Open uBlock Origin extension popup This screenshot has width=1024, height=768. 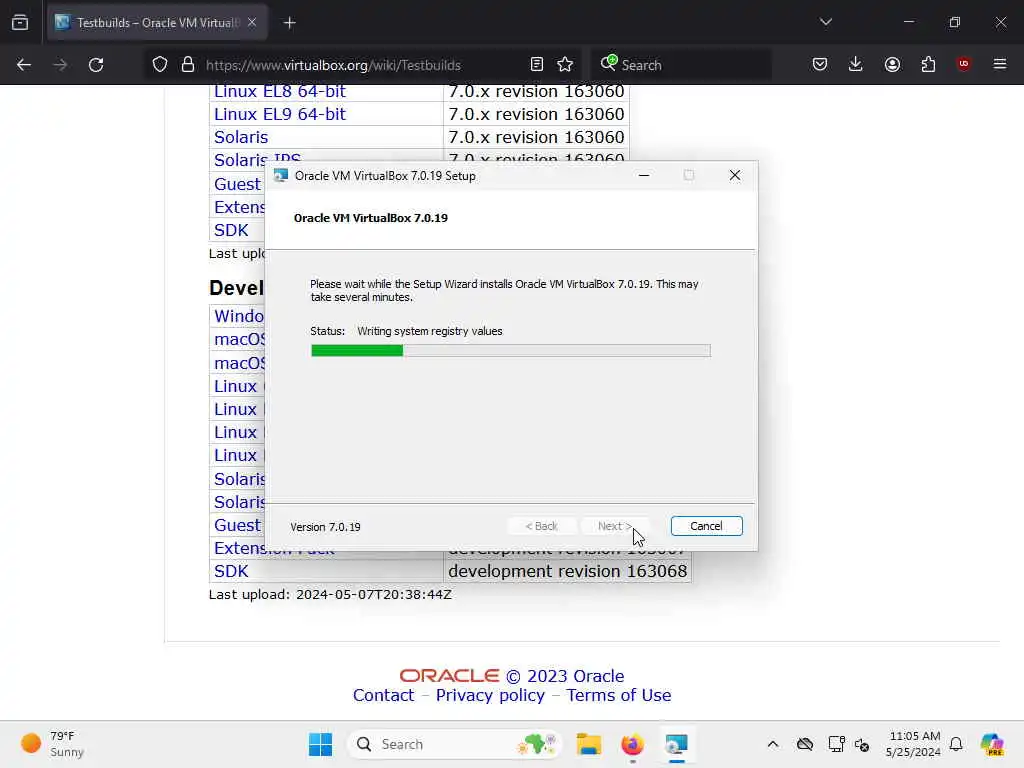coord(963,64)
